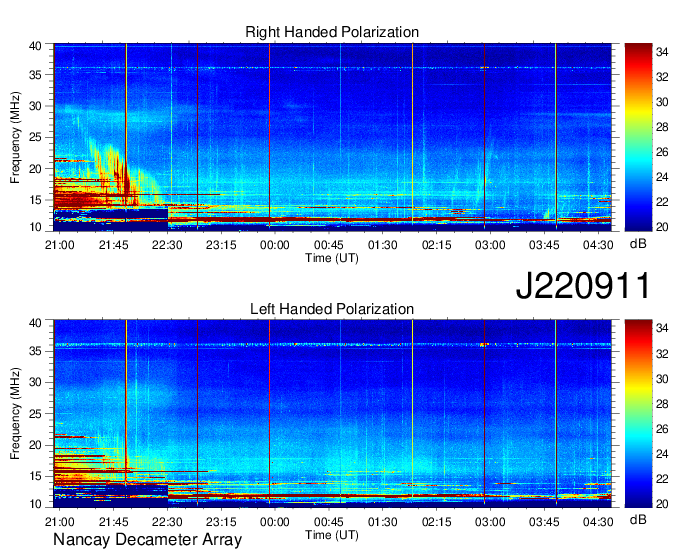Click the 00:45 time tick of the Right Handed plot
The width and height of the screenshot is (680, 552).
tap(329, 245)
